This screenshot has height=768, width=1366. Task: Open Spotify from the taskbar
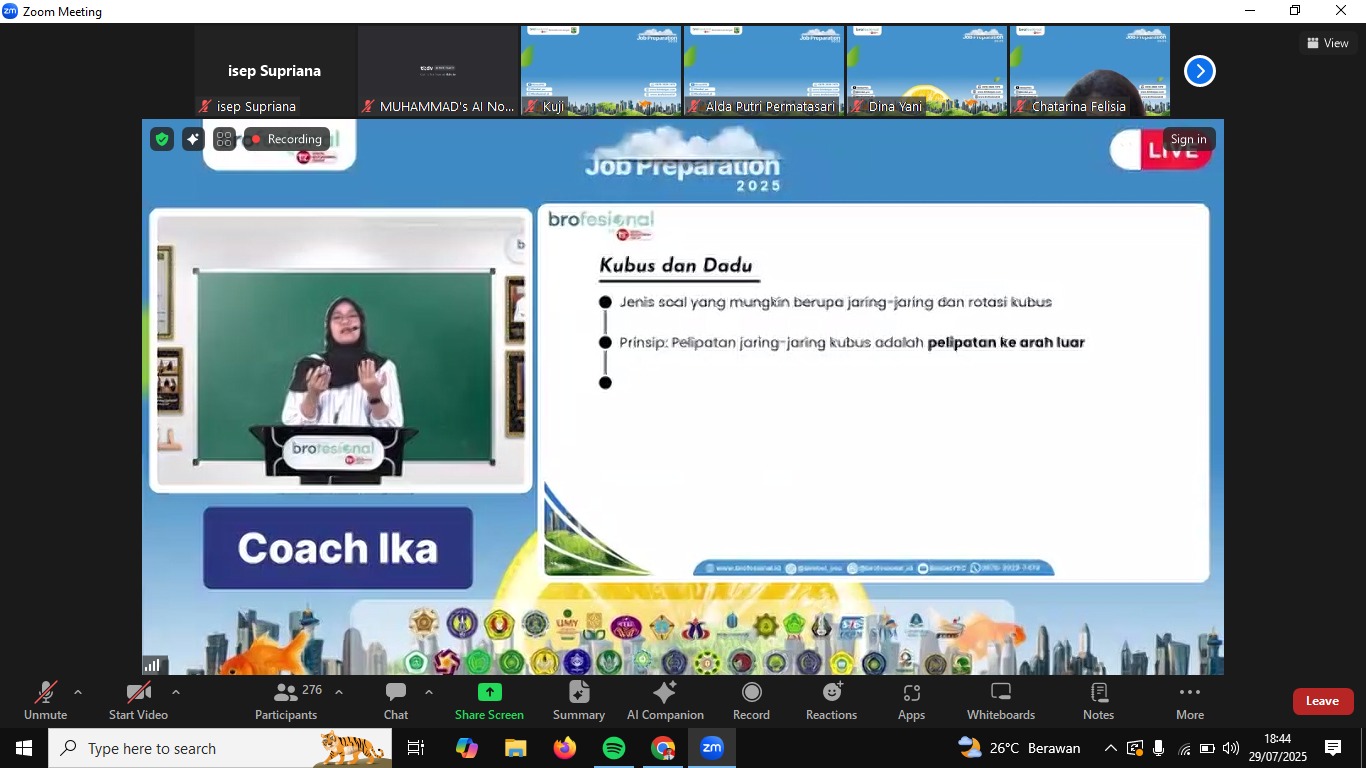(614, 748)
